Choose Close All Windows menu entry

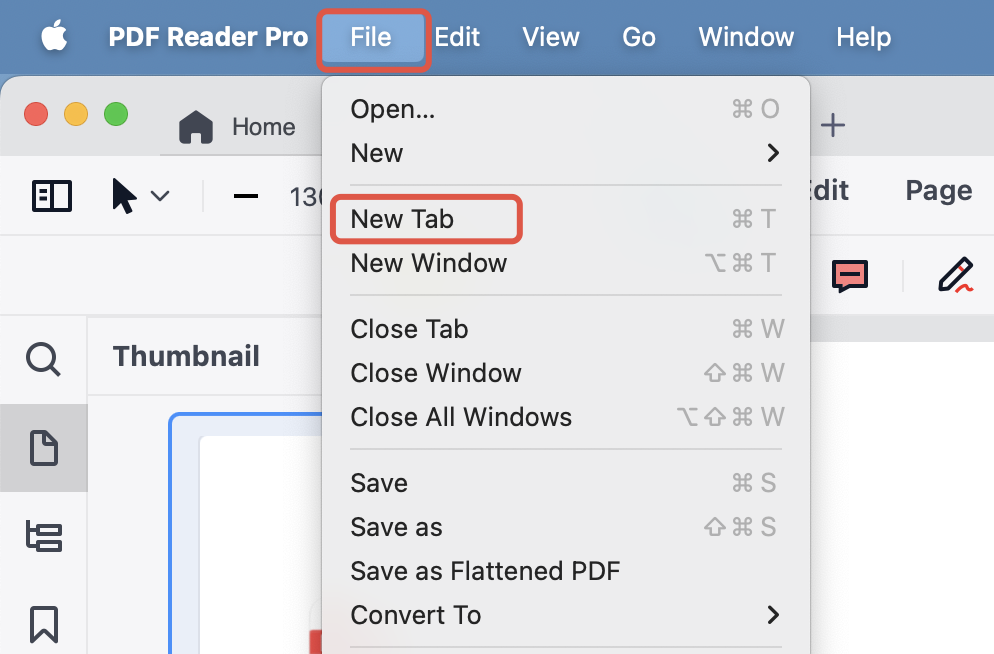tap(461, 417)
